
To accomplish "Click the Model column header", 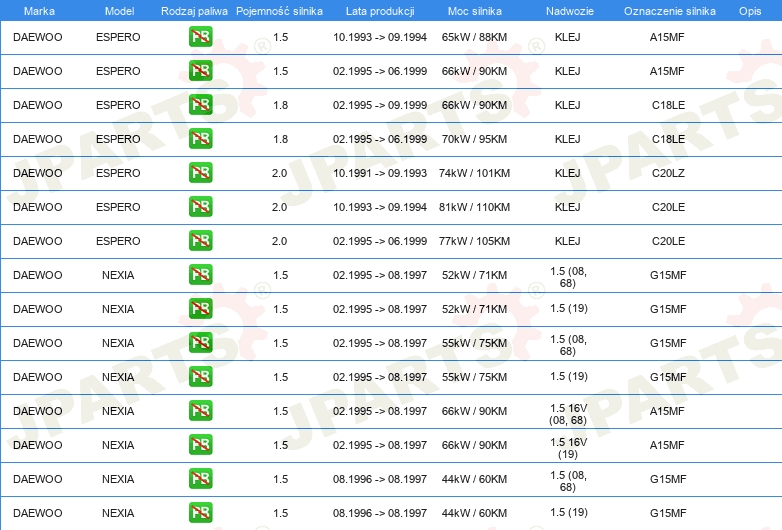I will (x=119, y=10).
